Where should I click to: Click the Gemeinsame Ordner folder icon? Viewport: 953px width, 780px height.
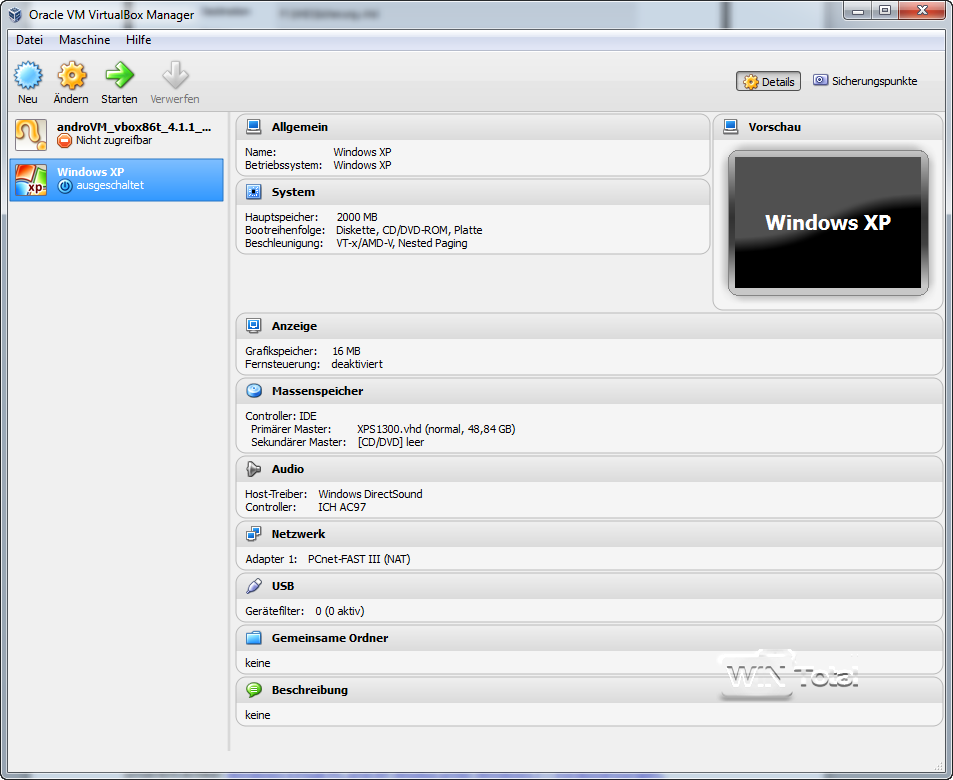[253, 638]
